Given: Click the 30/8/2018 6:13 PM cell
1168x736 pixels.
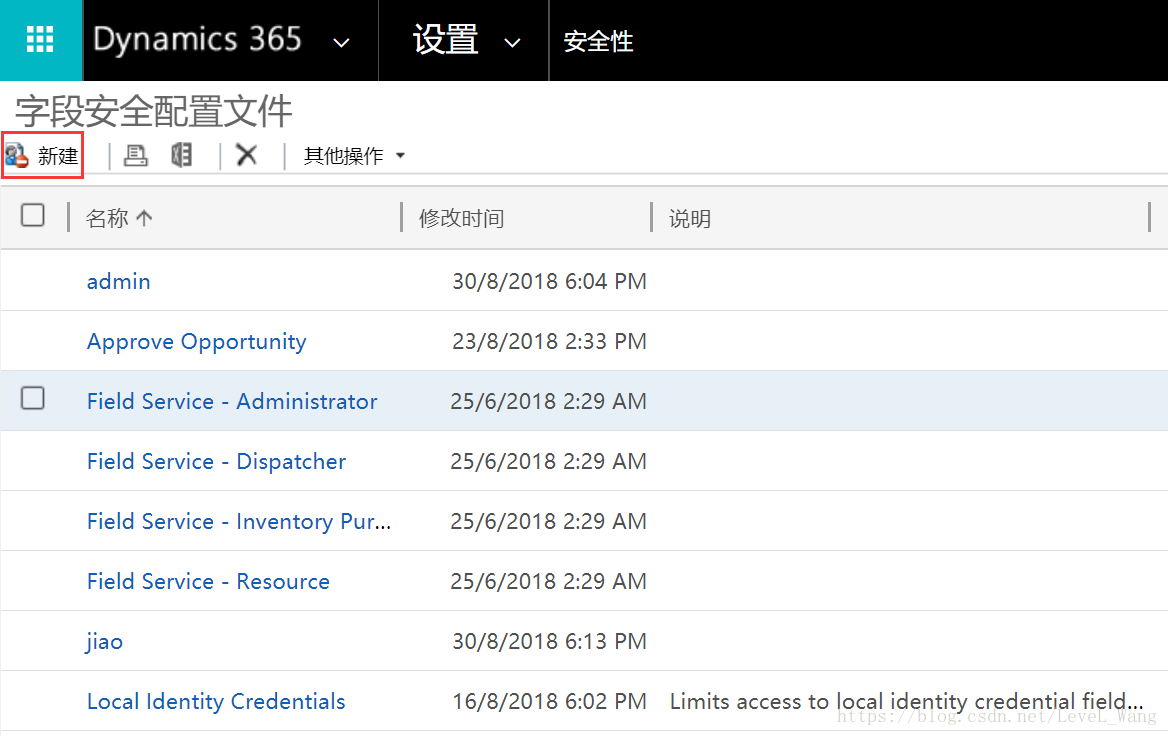Looking at the screenshot, I should (550, 641).
